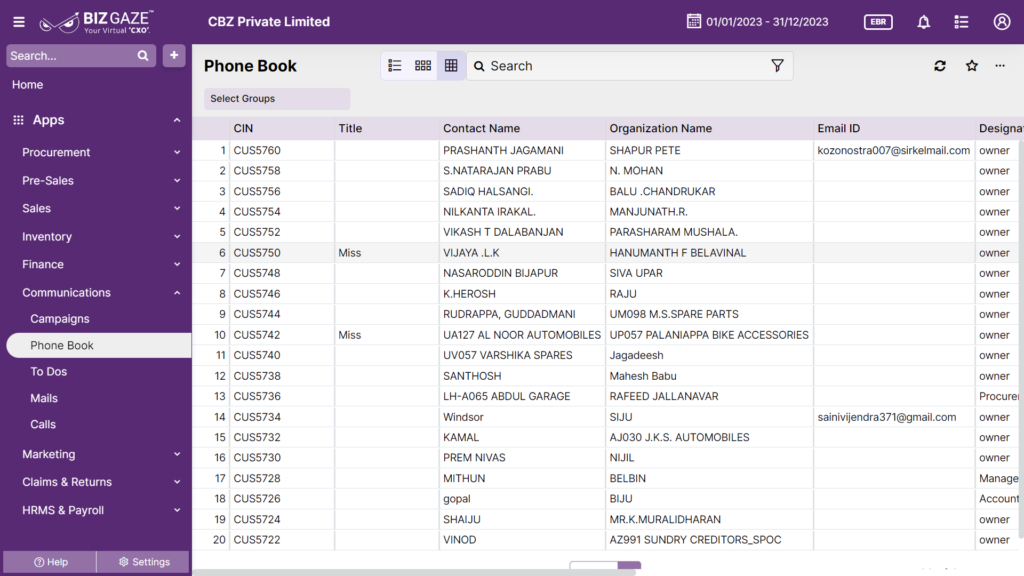Click sainivijendra371@gmail.com email
Screen dimensions: 1024x576
[886, 417]
